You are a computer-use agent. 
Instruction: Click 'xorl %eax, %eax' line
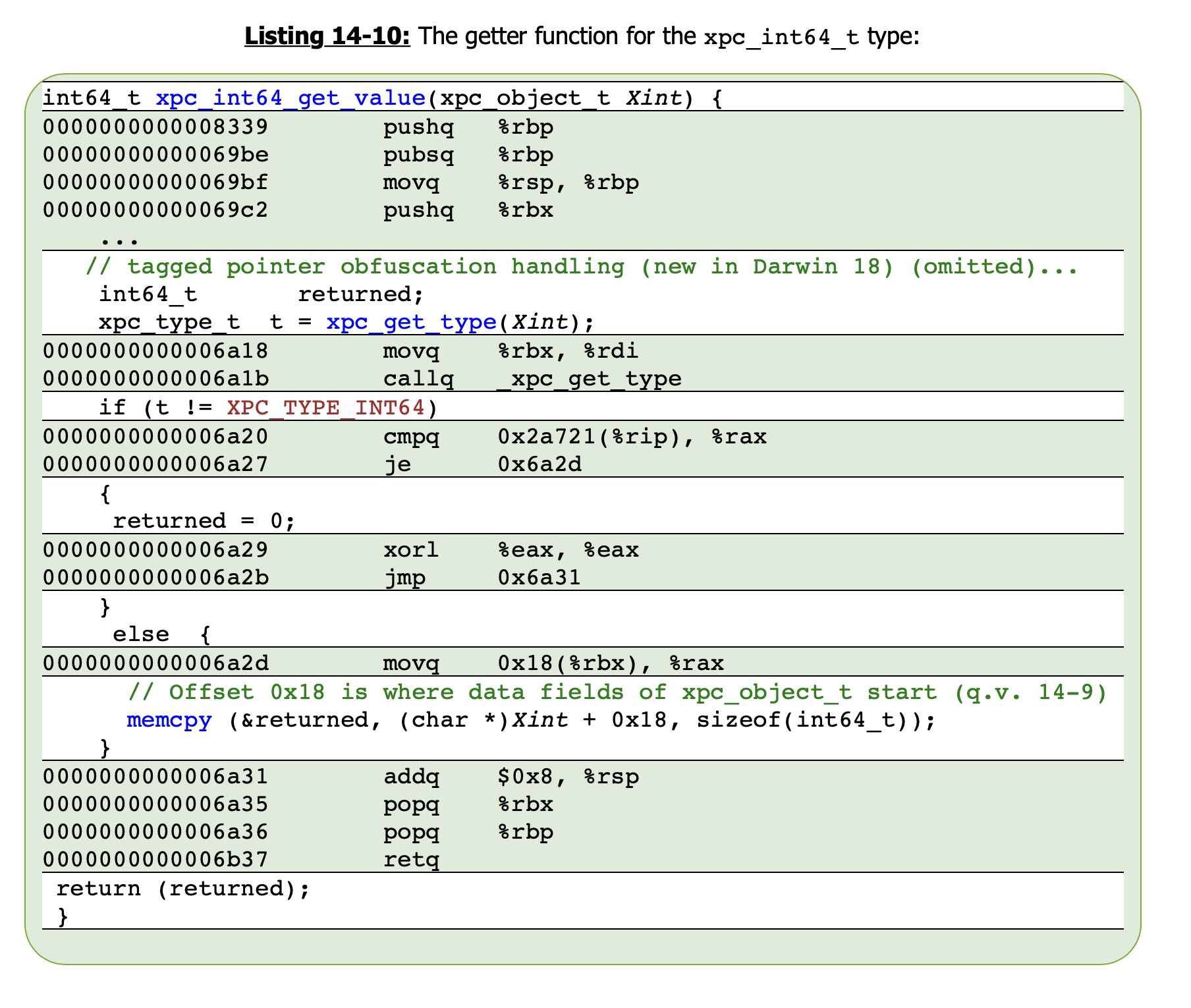click(511, 549)
